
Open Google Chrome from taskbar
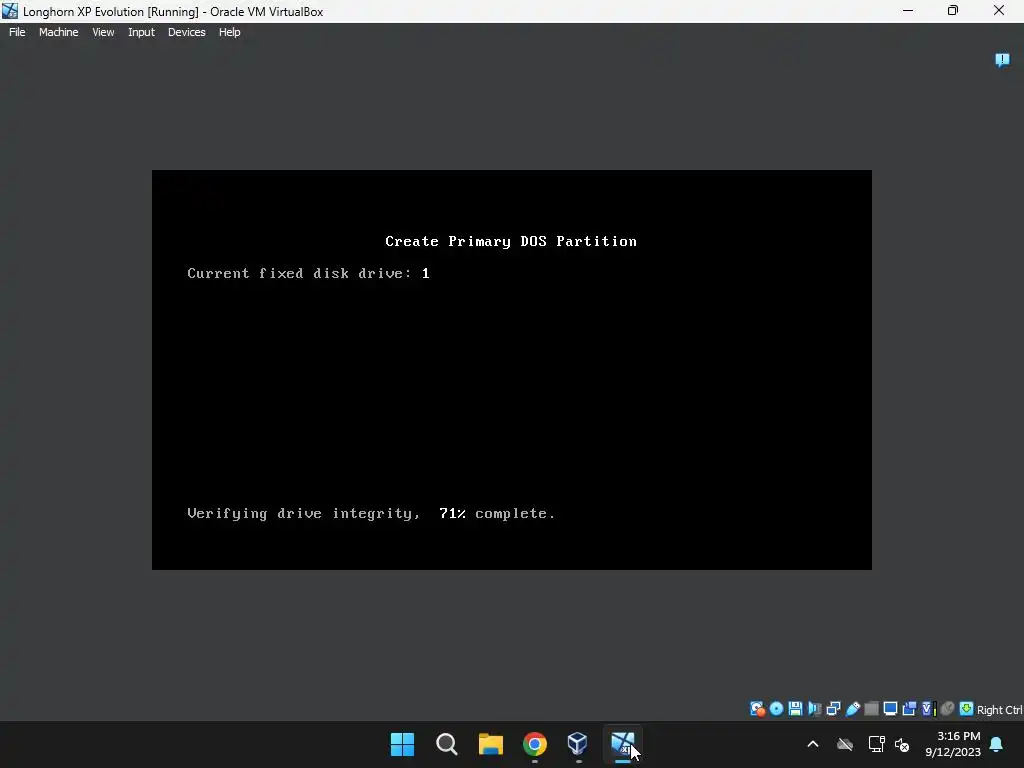pyautogui.click(x=534, y=744)
